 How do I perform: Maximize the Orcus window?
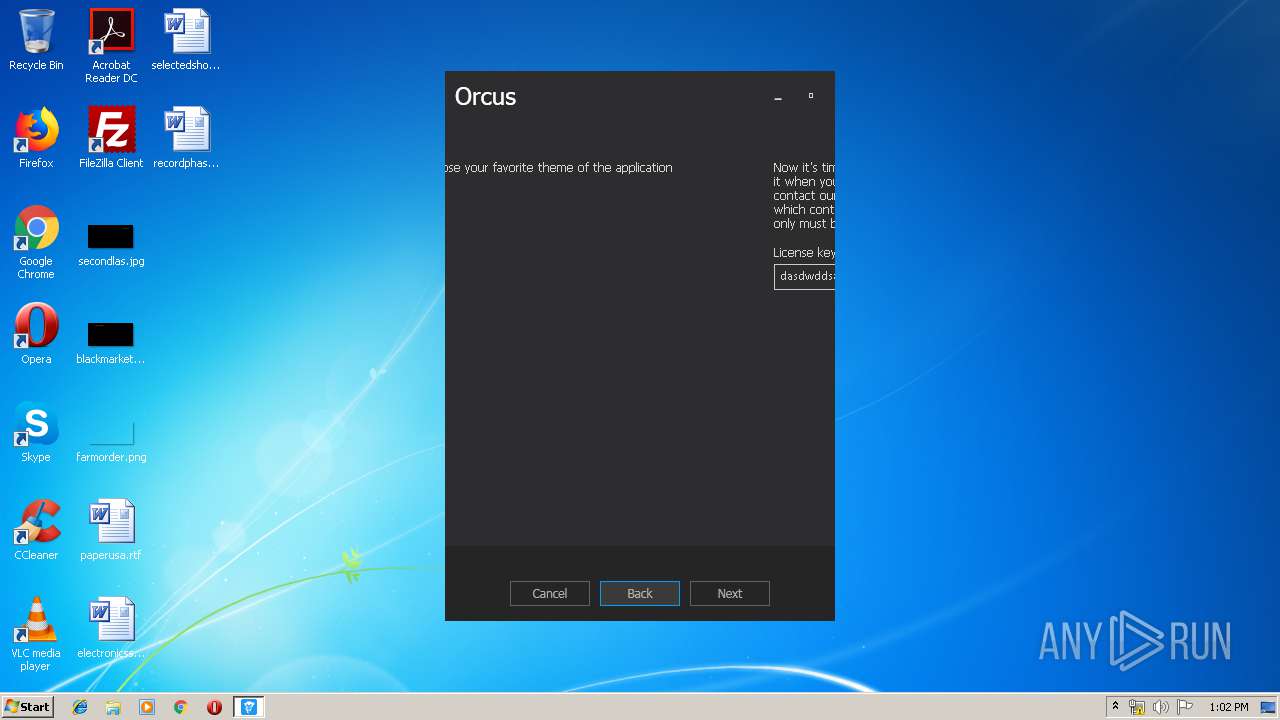811,96
